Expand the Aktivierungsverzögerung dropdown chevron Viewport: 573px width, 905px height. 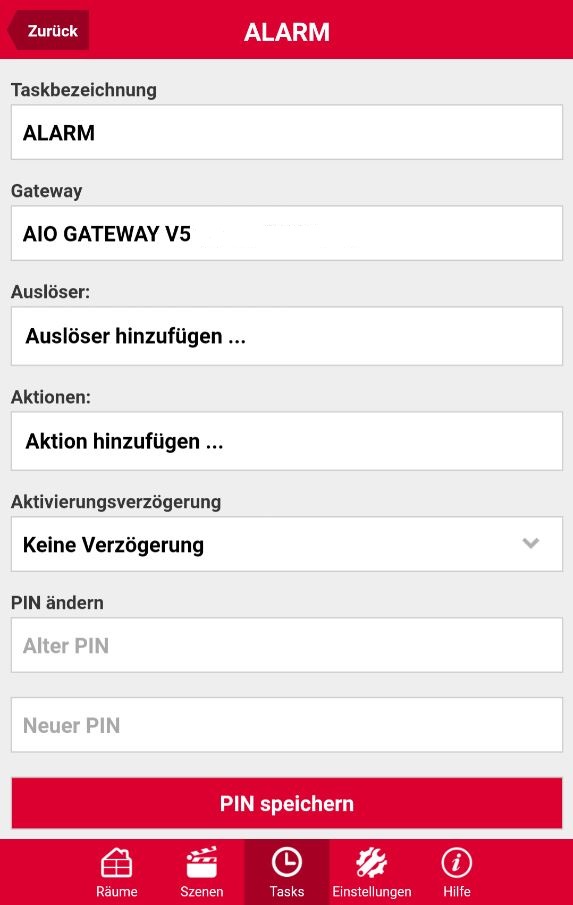click(530, 543)
